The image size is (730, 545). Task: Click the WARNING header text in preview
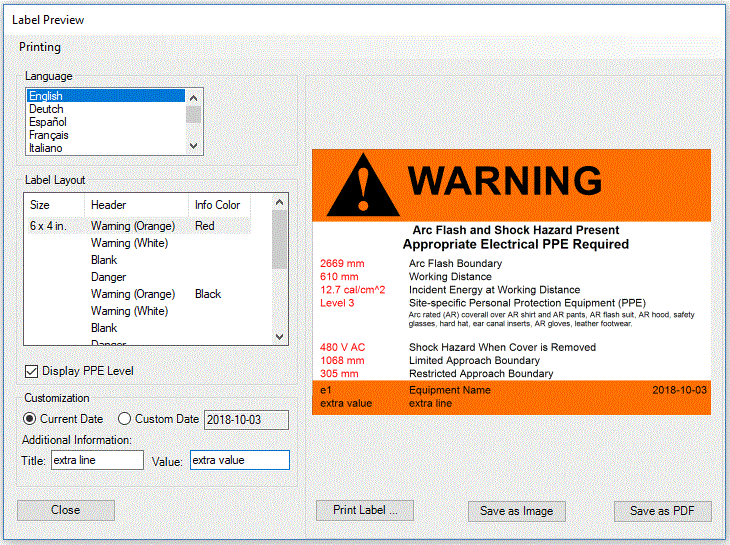click(x=505, y=181)
